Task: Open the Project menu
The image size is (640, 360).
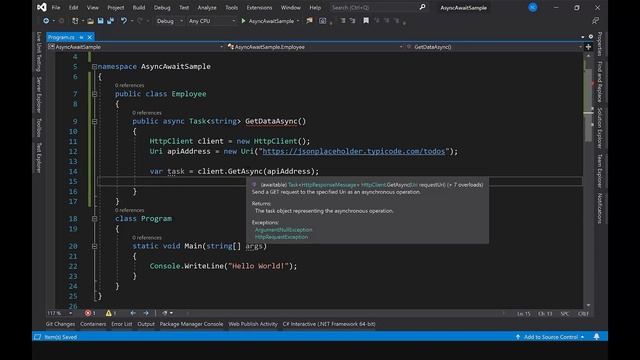Action: (x=116, y=7)
